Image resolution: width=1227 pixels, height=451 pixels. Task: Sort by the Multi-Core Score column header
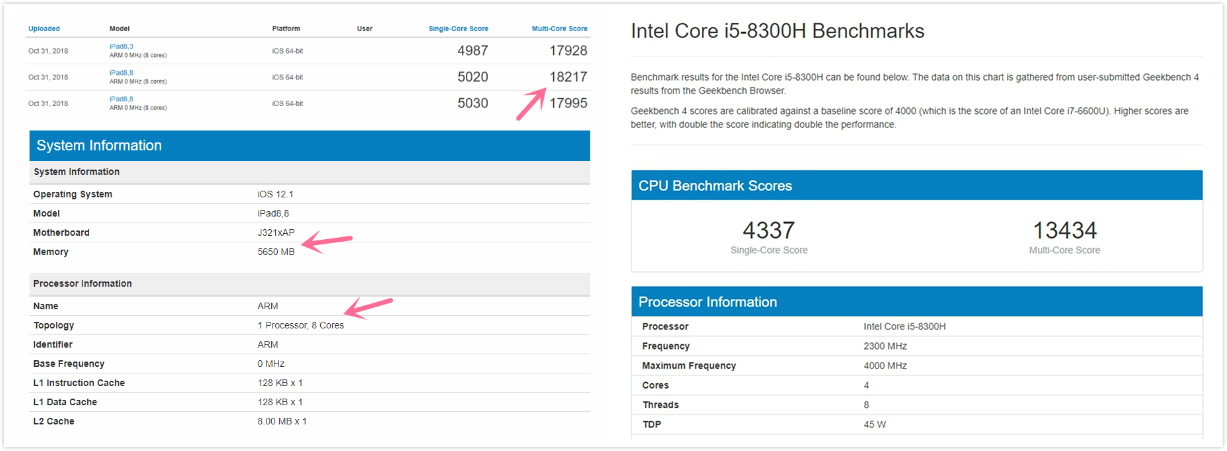pyautogui.click(x=559, y=28)
